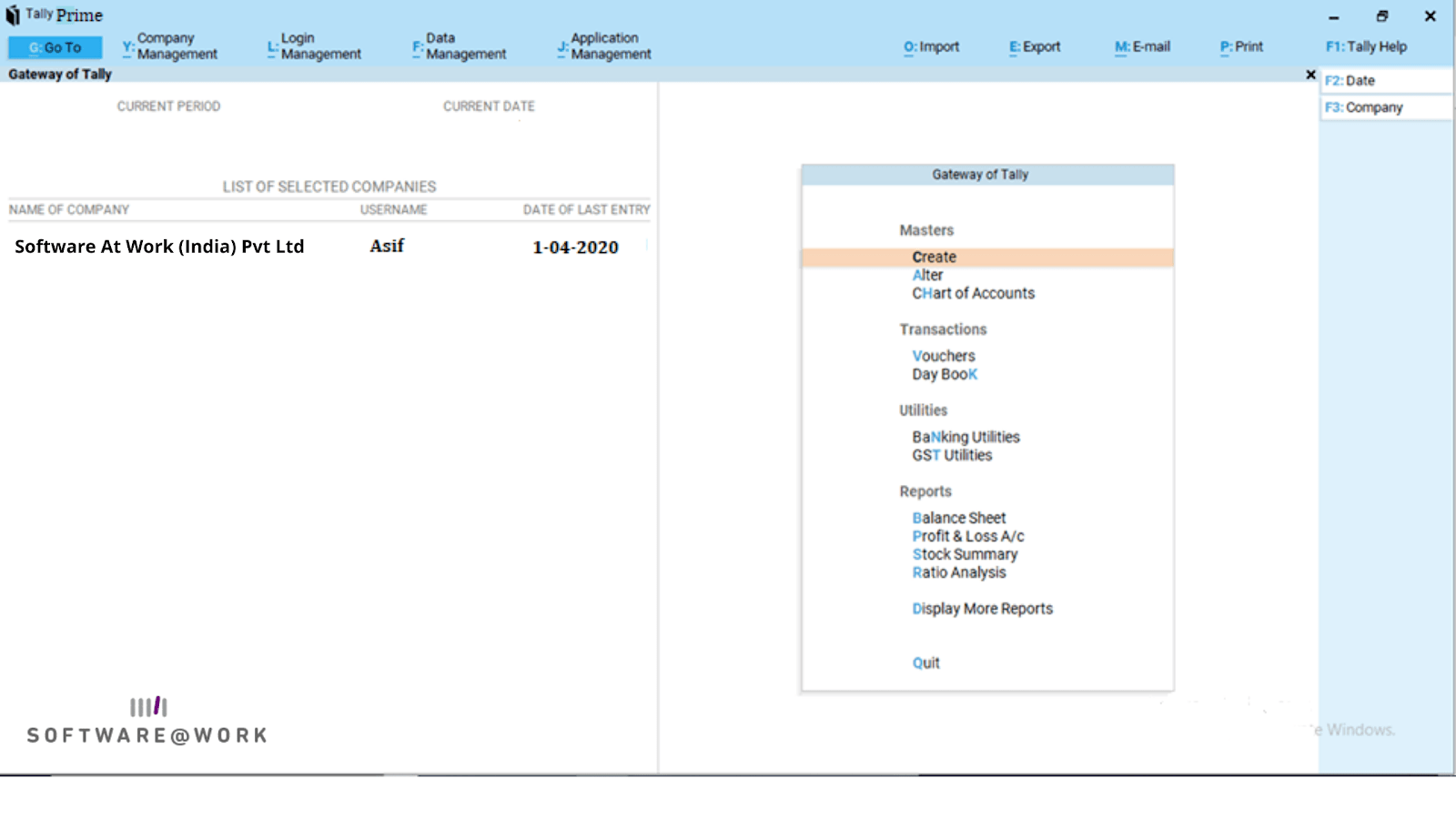1456x819 pixels.
Task: Click F3 Company button in sidebar
Action: pyautogui.click(x=1386, y=107)
